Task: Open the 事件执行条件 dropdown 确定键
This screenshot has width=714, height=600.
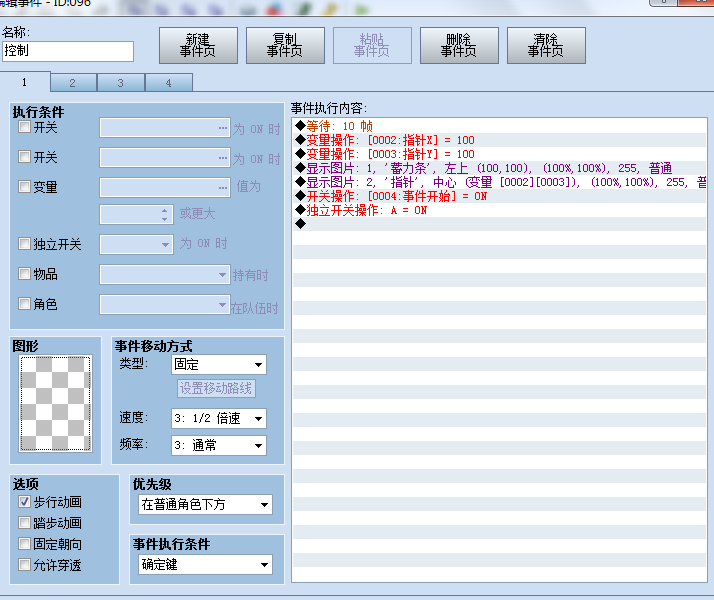Action: click(205, 565)
